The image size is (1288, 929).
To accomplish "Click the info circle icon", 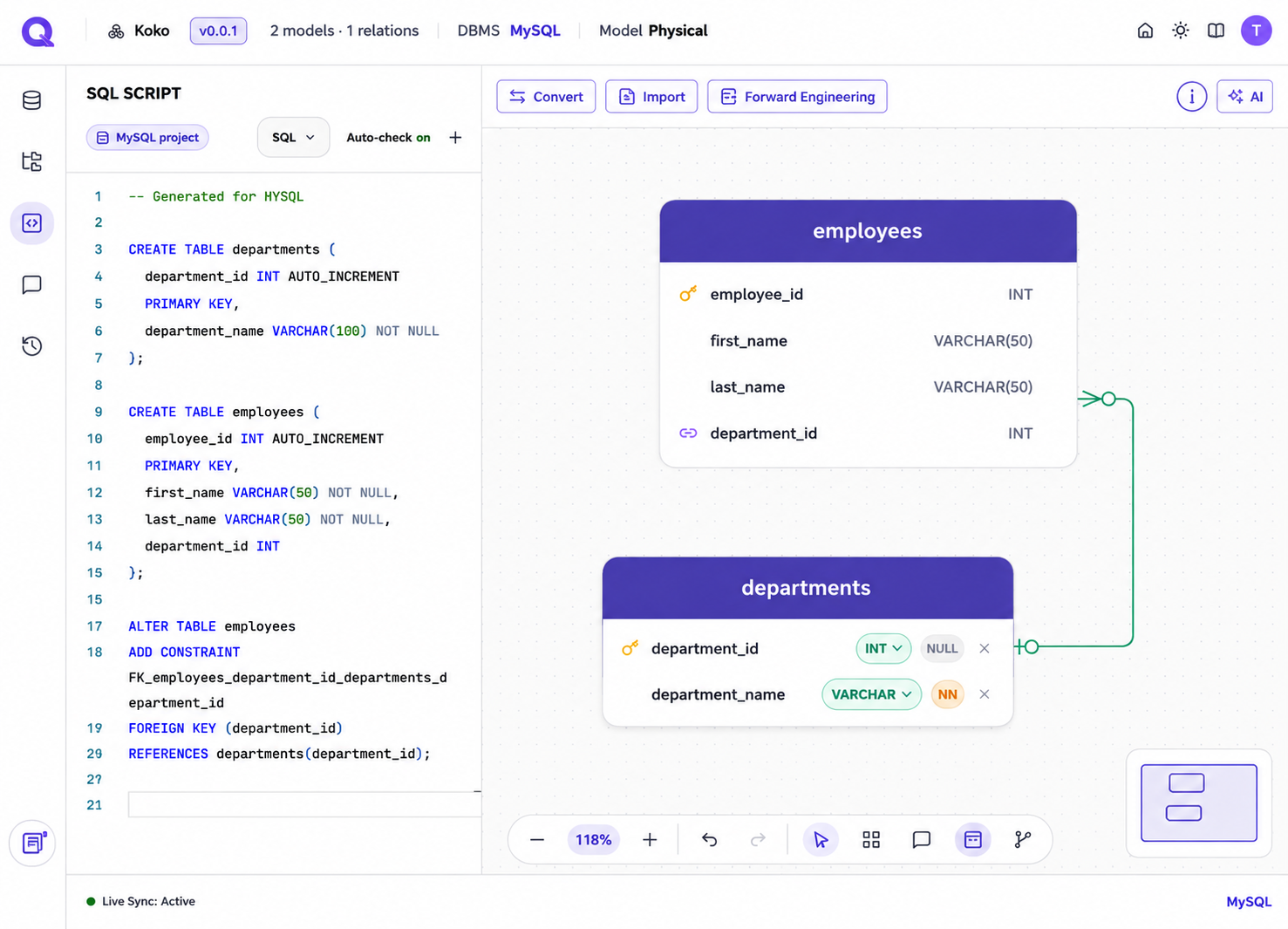I will [1191, 97].
